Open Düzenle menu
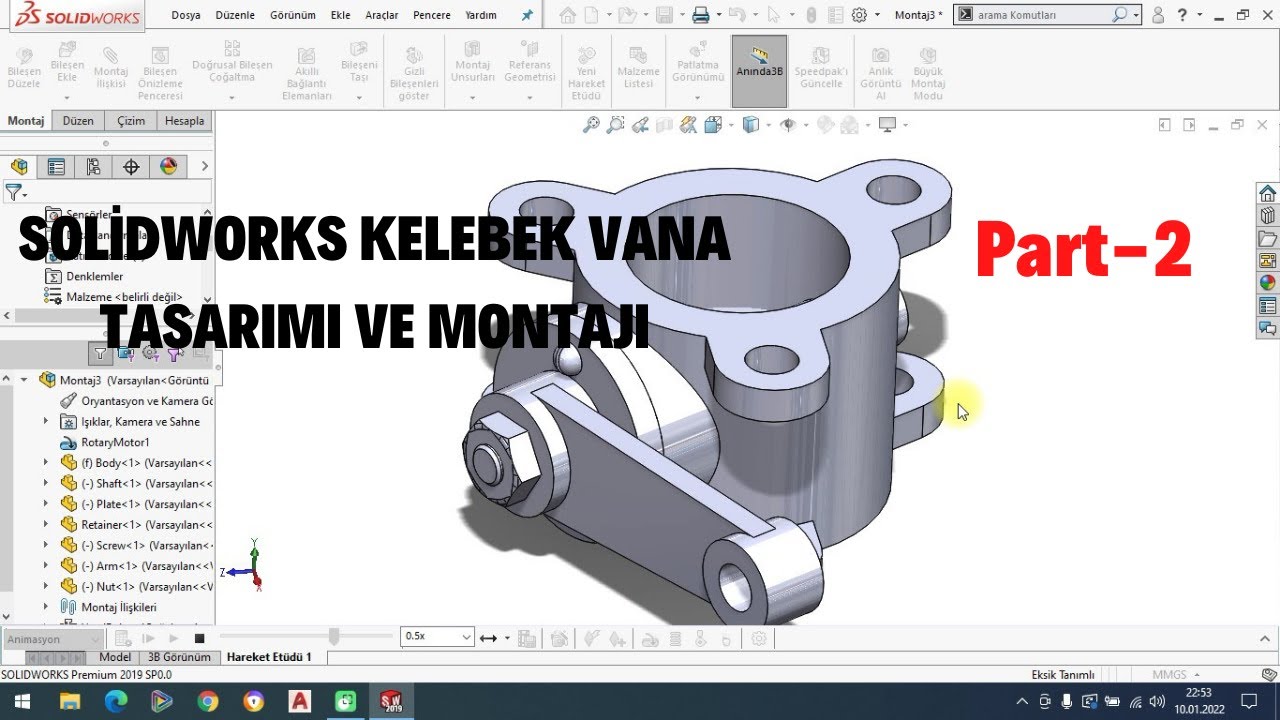1280x720 pixels. tap(235, 15)
